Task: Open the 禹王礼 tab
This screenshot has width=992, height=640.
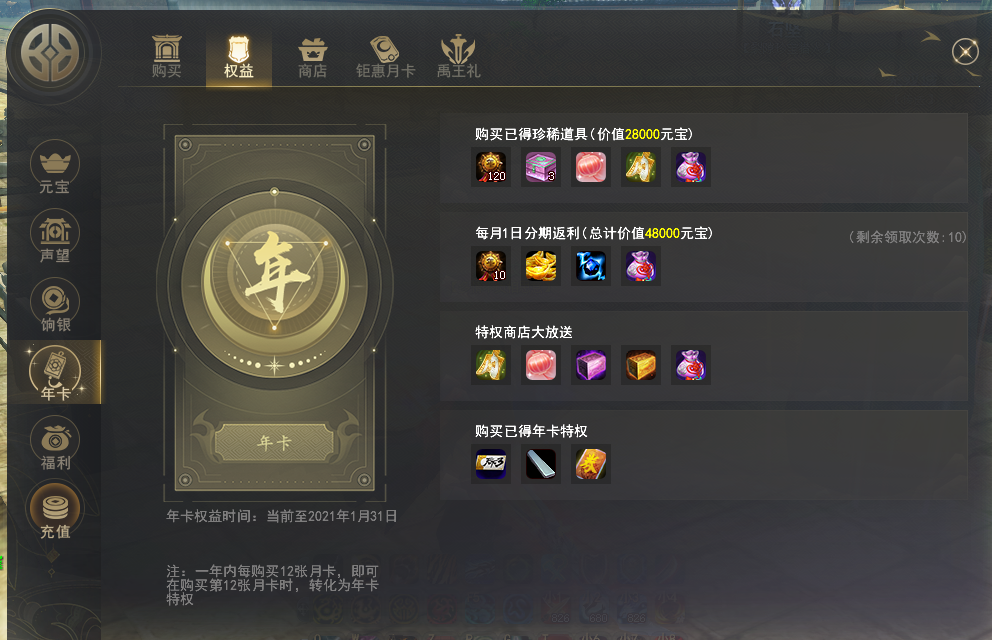Action: 459,57
